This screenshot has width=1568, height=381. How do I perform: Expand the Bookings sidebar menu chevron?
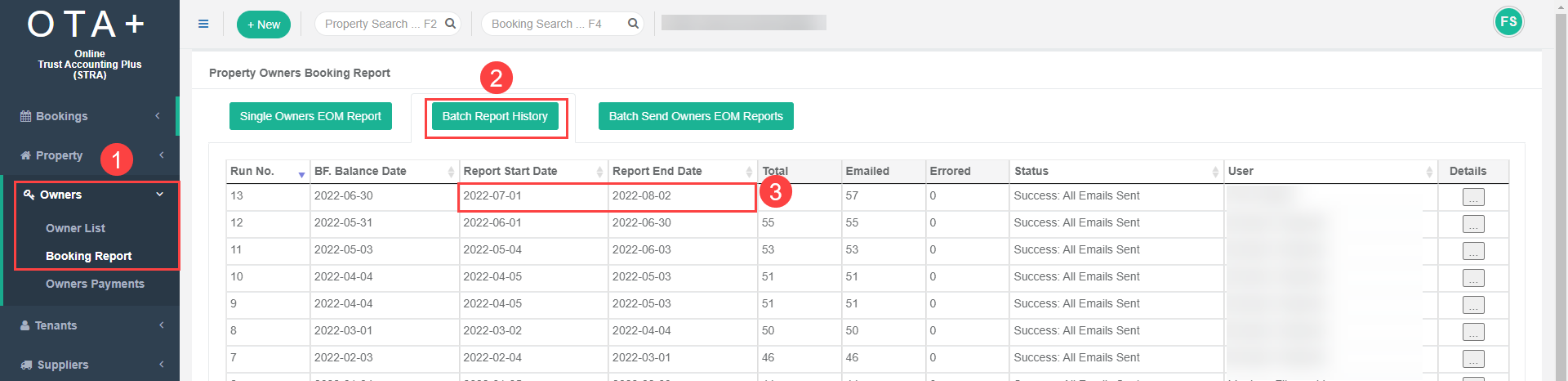158,116
